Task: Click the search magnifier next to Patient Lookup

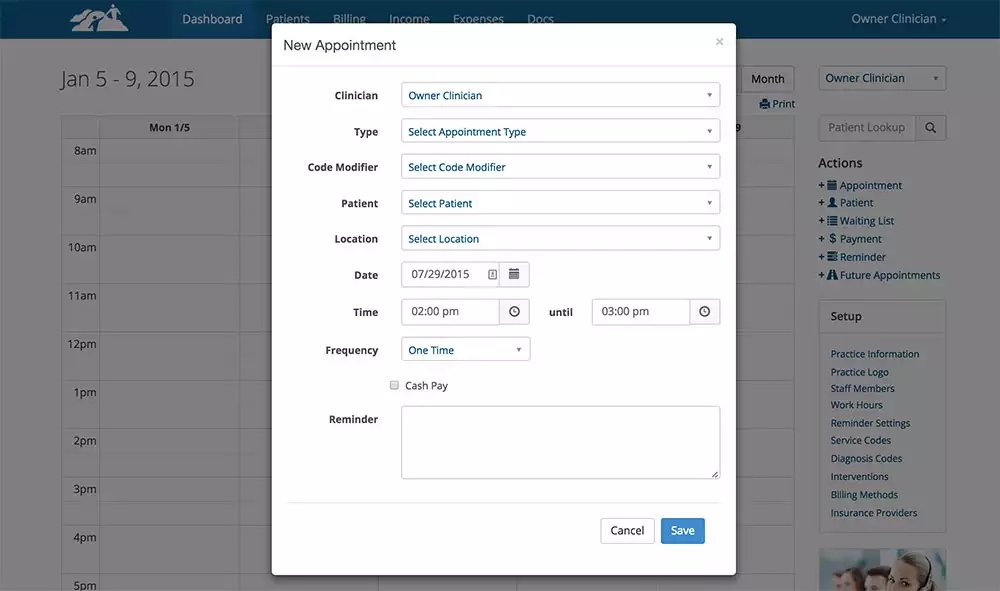Action: coord(930,128)
